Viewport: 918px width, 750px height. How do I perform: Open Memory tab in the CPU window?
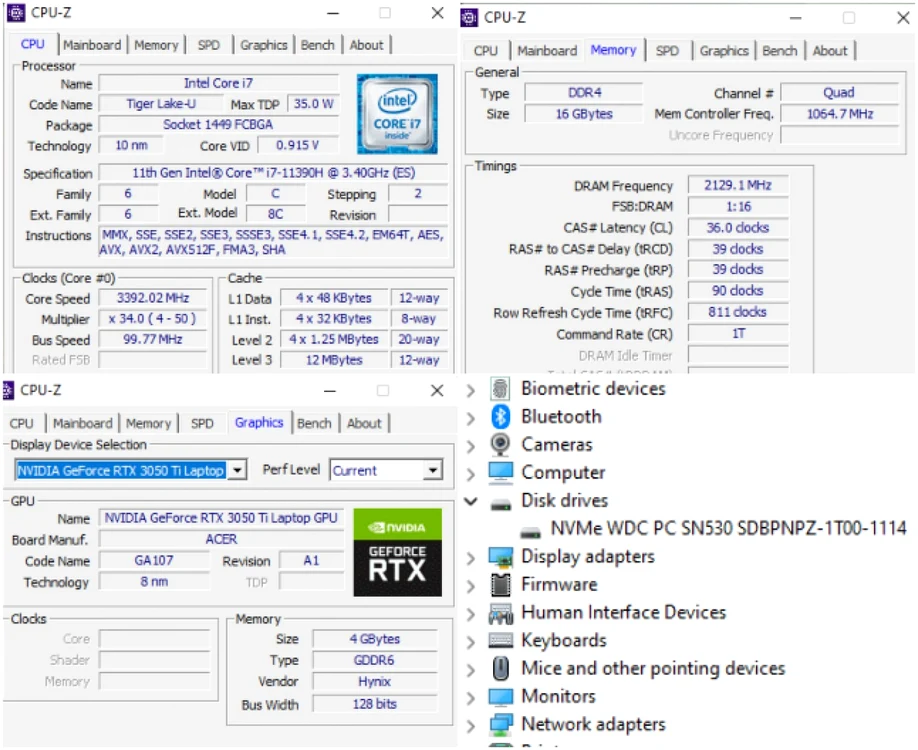coord(156,45)
